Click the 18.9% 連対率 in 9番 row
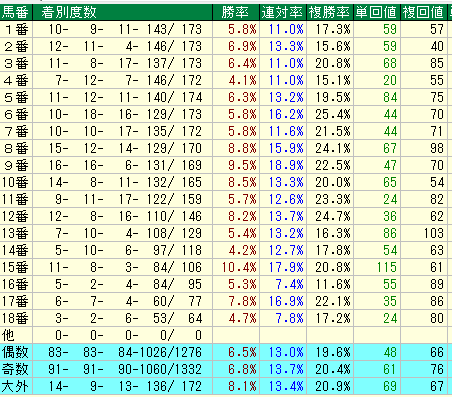Screen dimensions: 452x397 [x=286, y=165]
